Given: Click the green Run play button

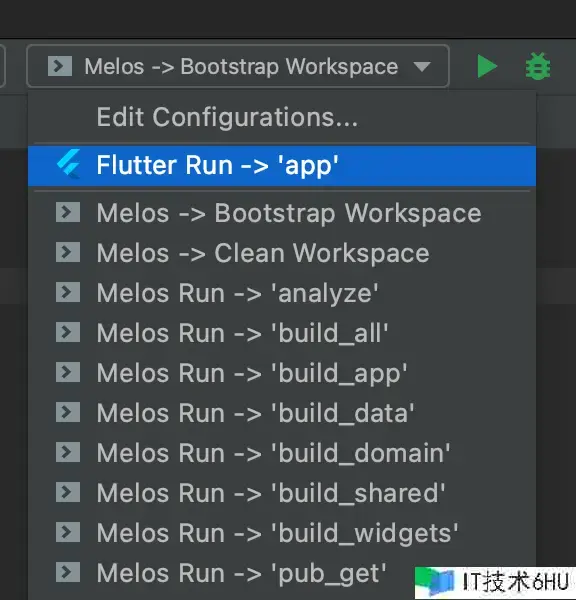Looking at the screenshot, I should [x=487, y=67].
